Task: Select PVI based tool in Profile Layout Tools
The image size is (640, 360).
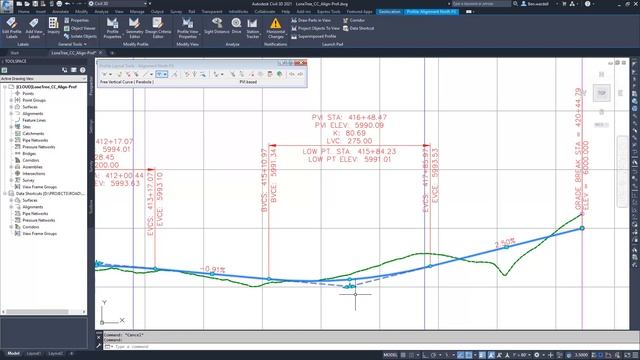Action: 248,82
